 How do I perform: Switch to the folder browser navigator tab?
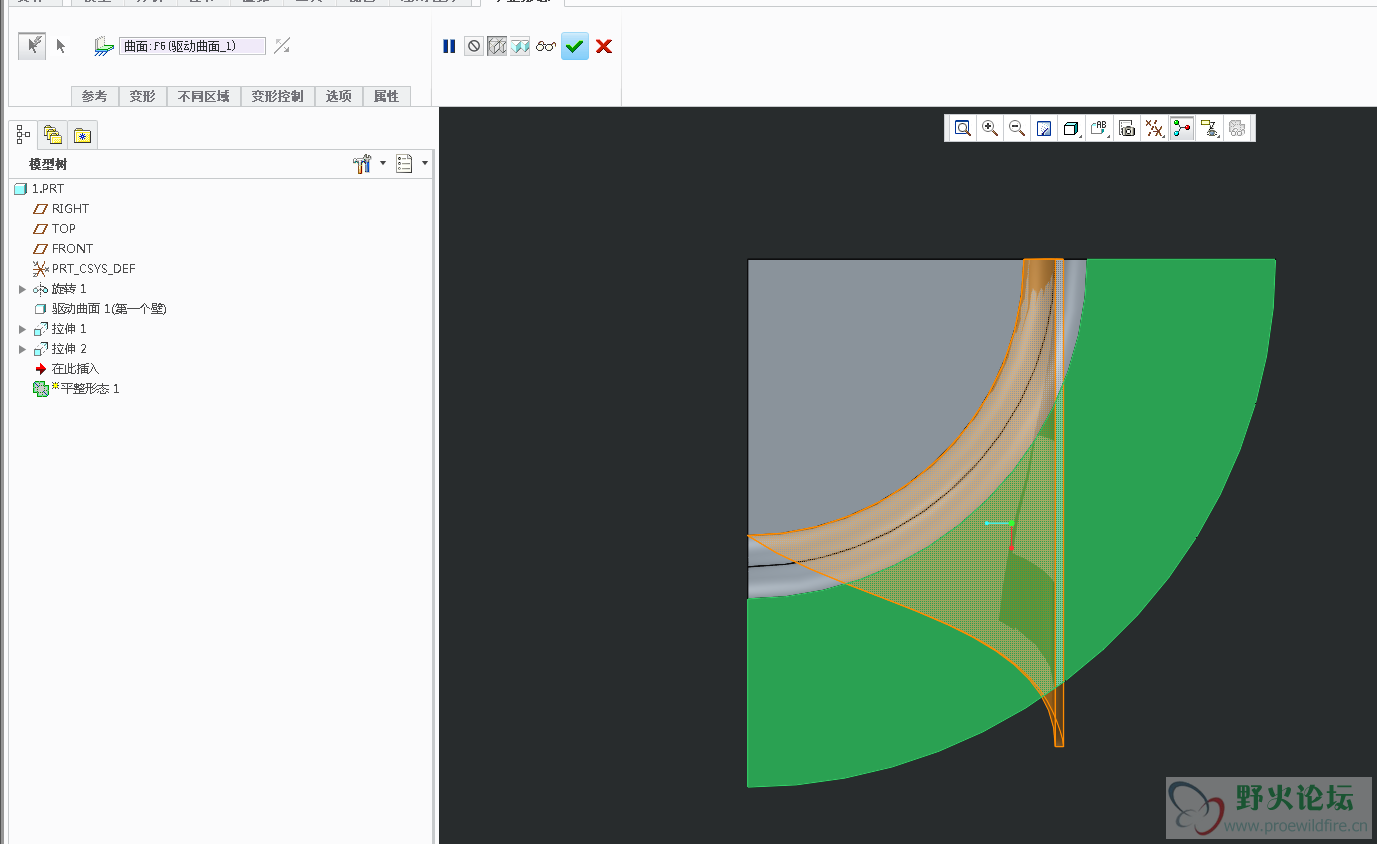tap(53, 135)
